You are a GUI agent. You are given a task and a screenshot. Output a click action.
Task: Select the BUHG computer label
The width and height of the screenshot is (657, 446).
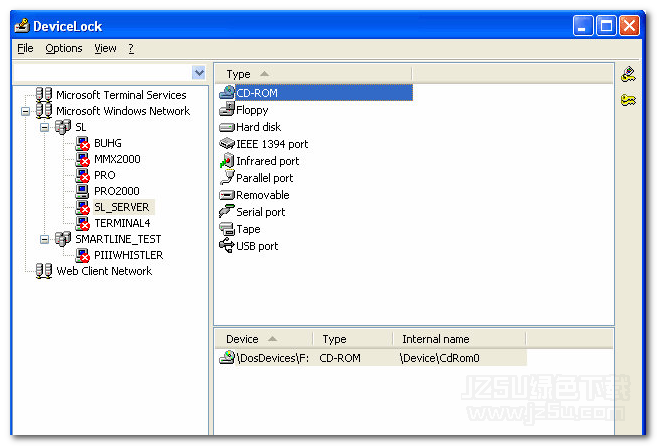[108, 143]
